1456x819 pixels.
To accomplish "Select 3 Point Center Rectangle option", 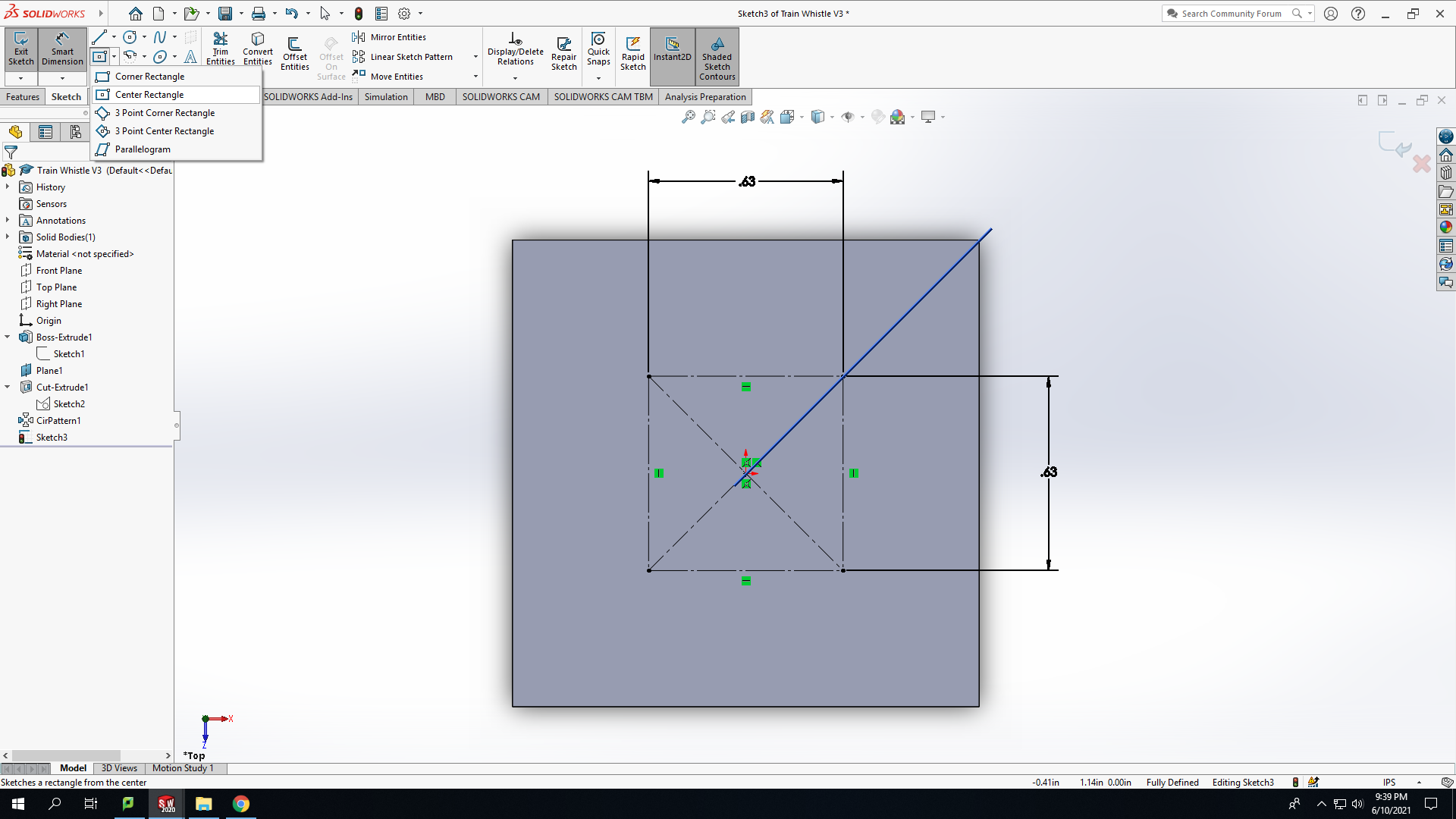I will [x=164, y=131].
